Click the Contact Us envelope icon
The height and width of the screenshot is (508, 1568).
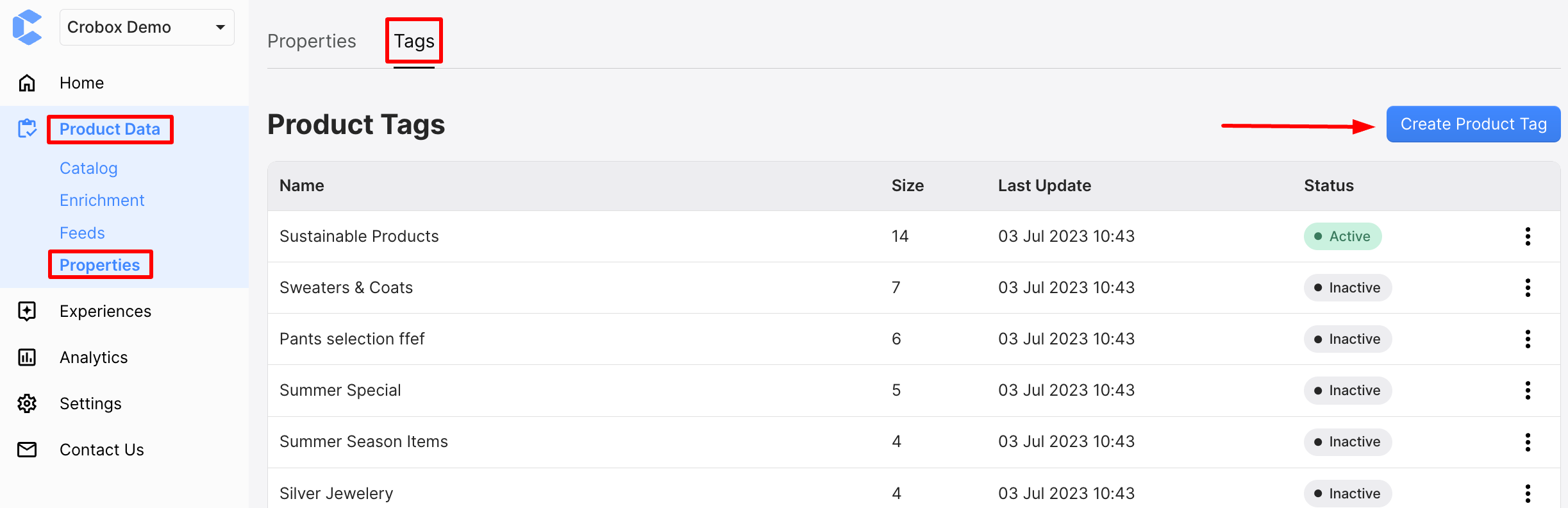(x=27, y=450)
